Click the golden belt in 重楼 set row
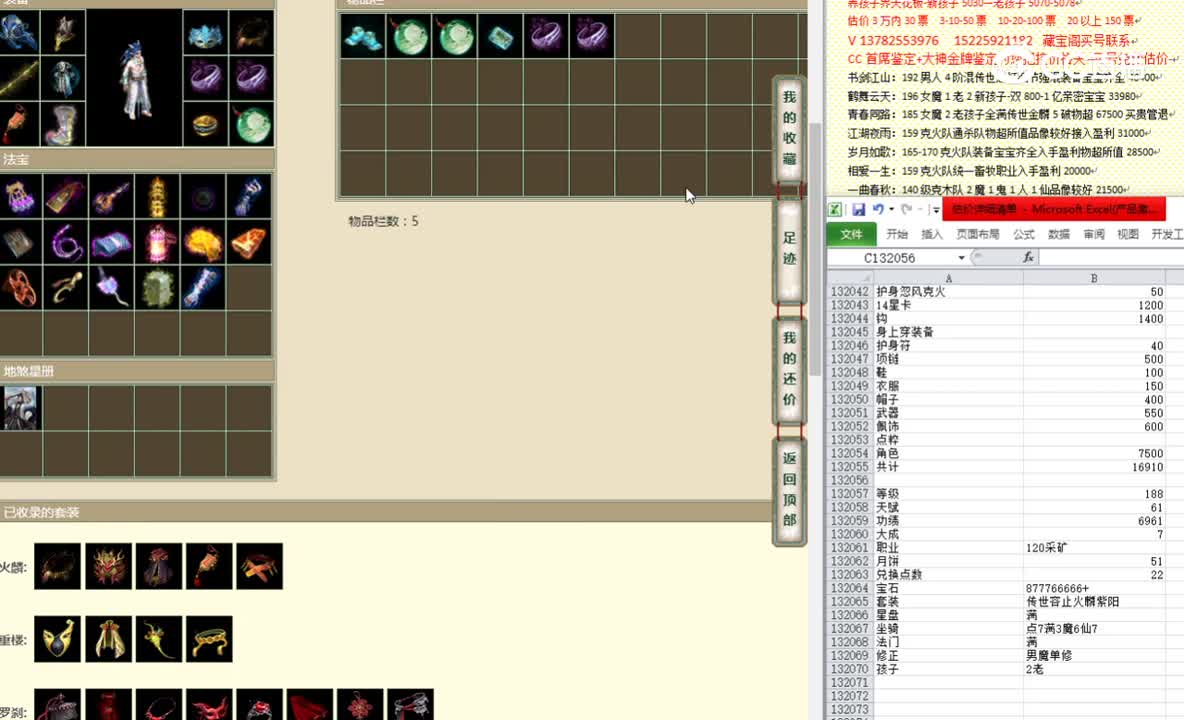Screen dimensions: 1184x720 209,638
